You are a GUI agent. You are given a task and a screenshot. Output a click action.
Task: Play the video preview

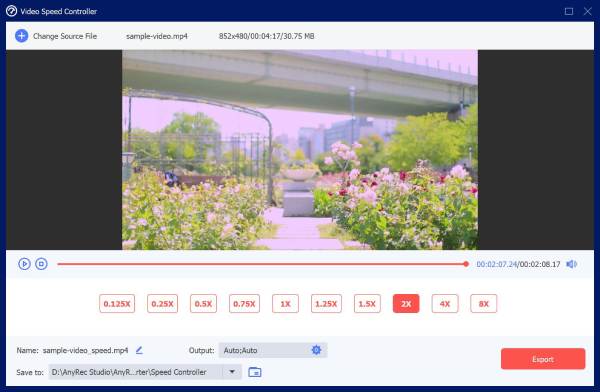pyautogui.click(x=24, y=264)
